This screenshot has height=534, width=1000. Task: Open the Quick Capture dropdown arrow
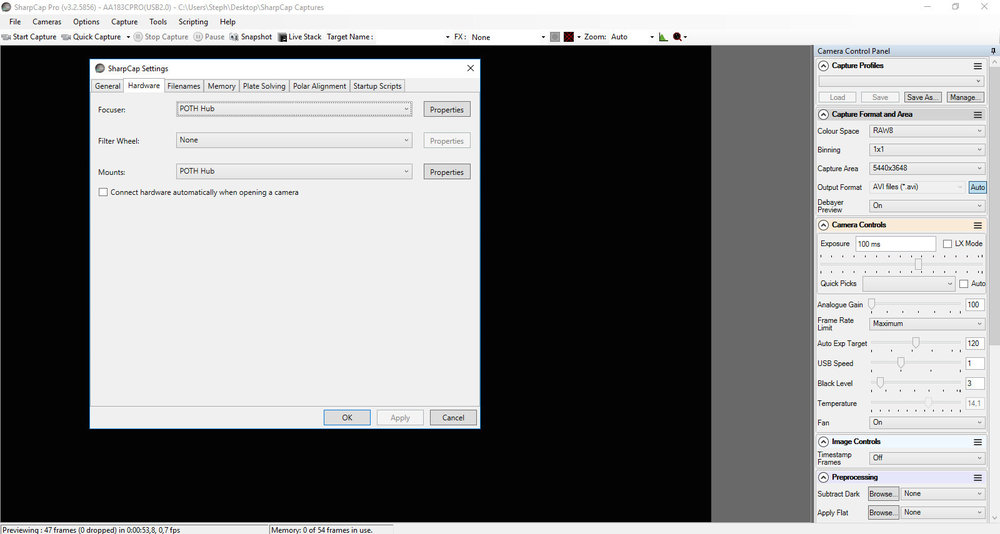[x=128, y=37]
